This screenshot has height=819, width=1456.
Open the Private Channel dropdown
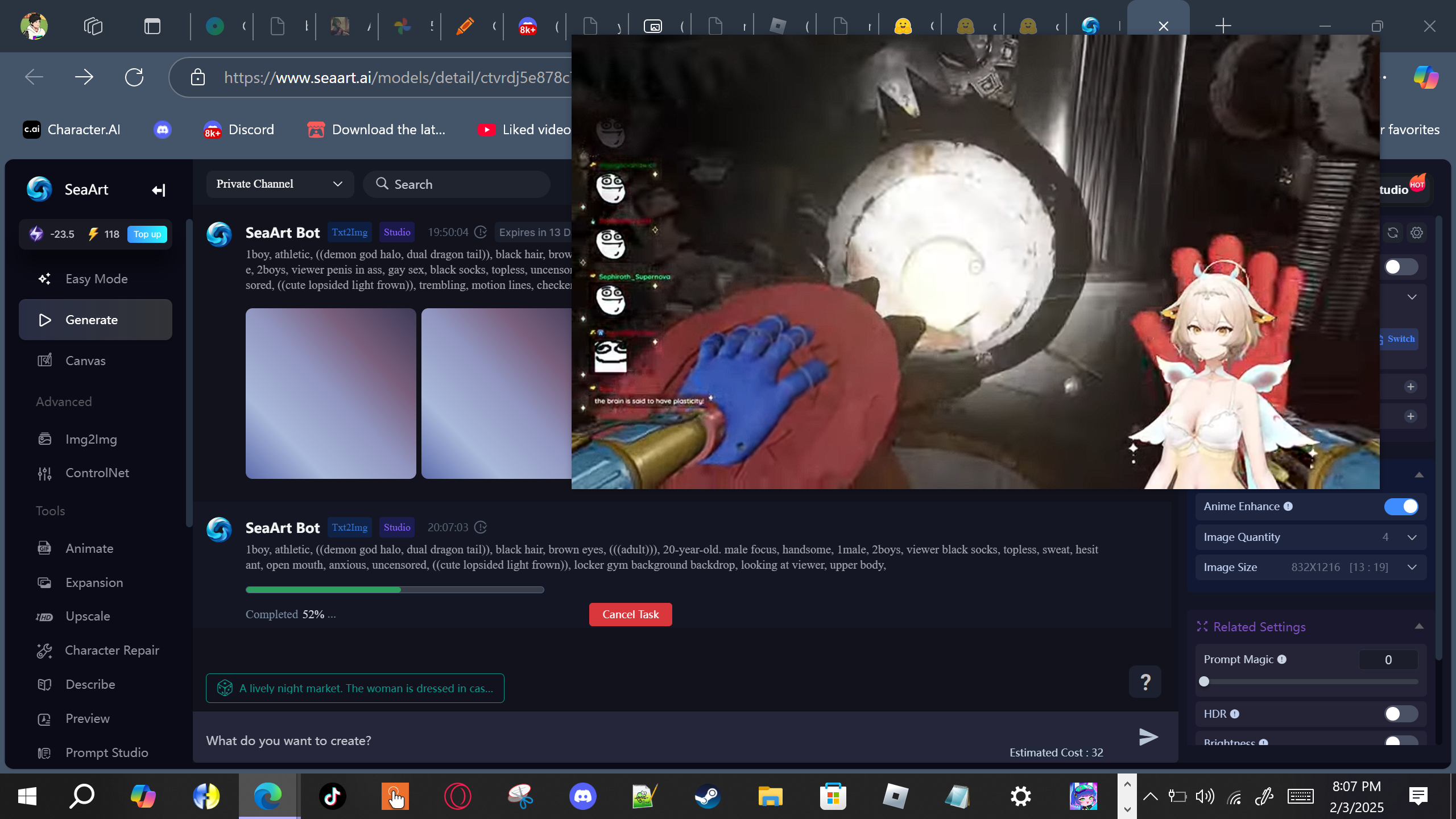tap(280, 184)
